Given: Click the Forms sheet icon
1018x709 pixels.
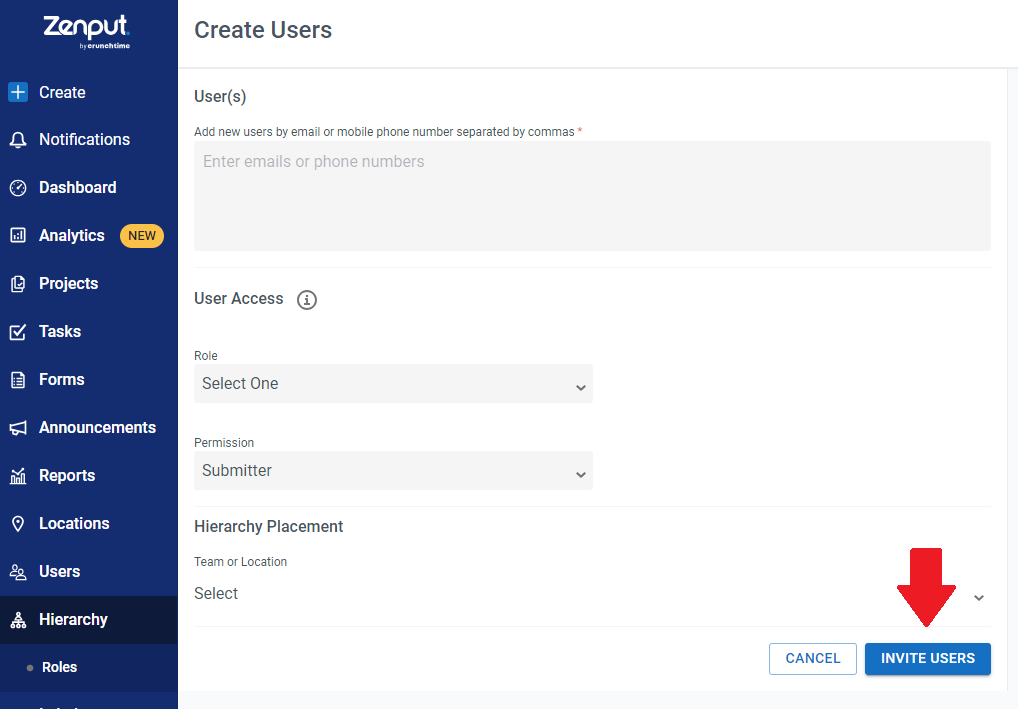Looking at the screenshot, I should [x=18, y=380].
